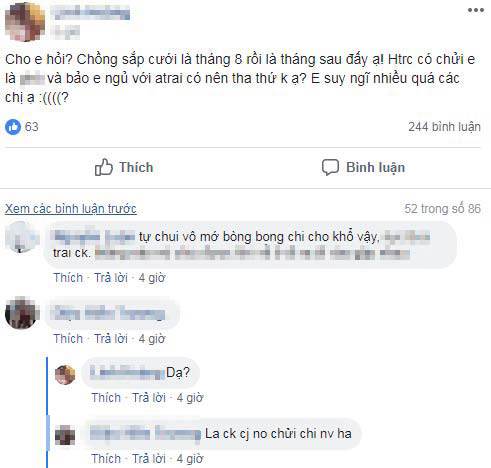Click Trả lời under the 'La ck cj' reply

149,459
